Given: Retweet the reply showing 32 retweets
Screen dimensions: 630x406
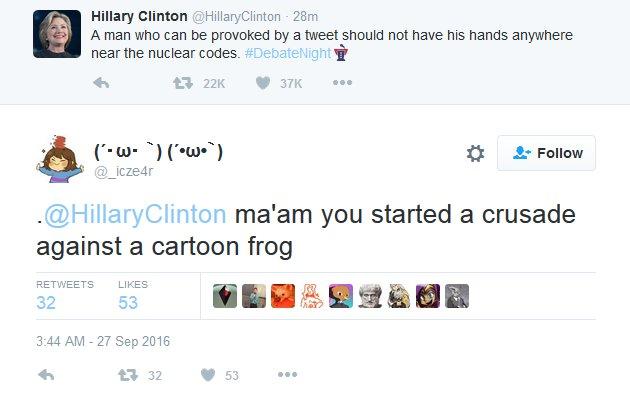Looking at the screenshot, I should click(128, 375).
